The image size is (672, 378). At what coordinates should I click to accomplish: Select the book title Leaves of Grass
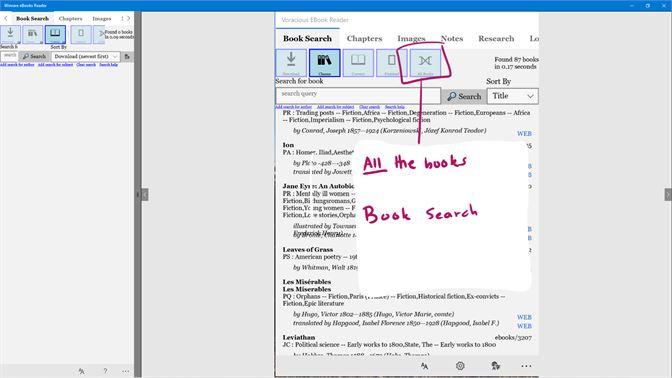[308, 249]
